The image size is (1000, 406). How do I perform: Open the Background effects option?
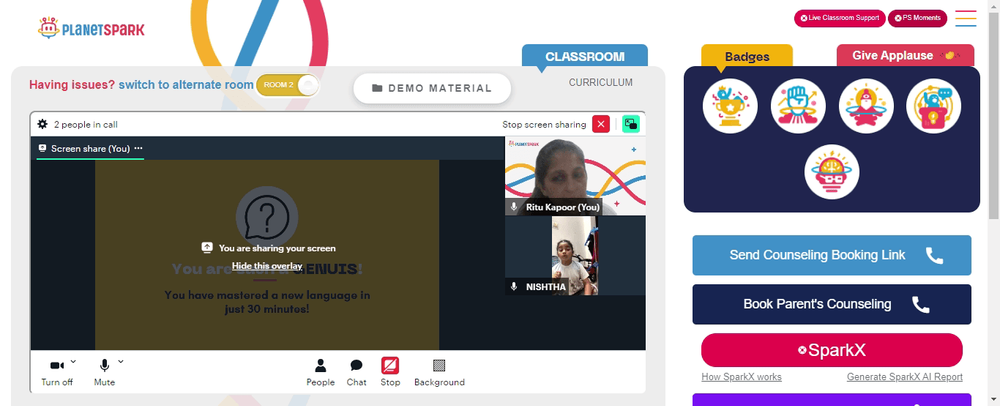pyautogui.click(x=439, y=372)
